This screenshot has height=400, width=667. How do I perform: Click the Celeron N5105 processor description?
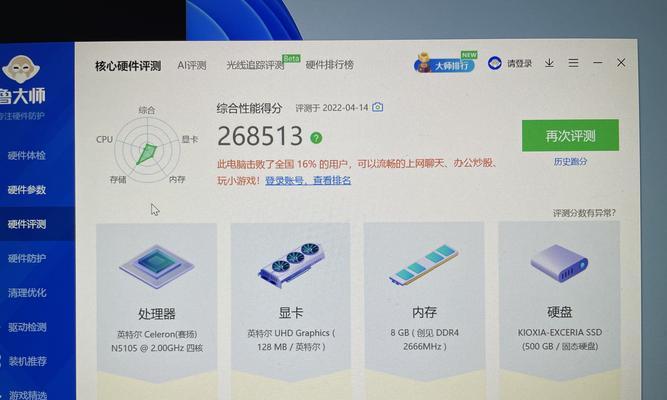tap(157, 341)
